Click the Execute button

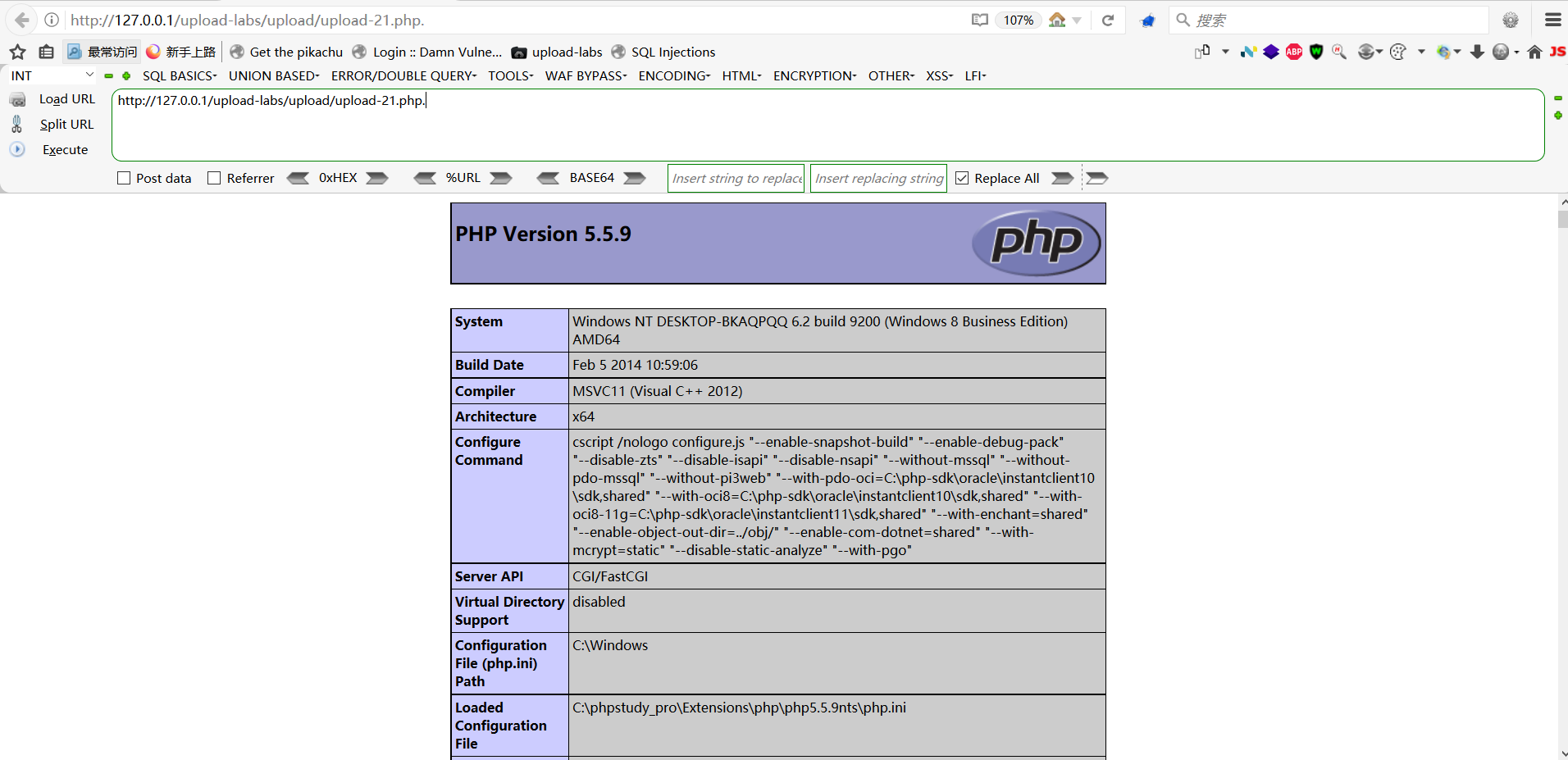pos(49,150)
